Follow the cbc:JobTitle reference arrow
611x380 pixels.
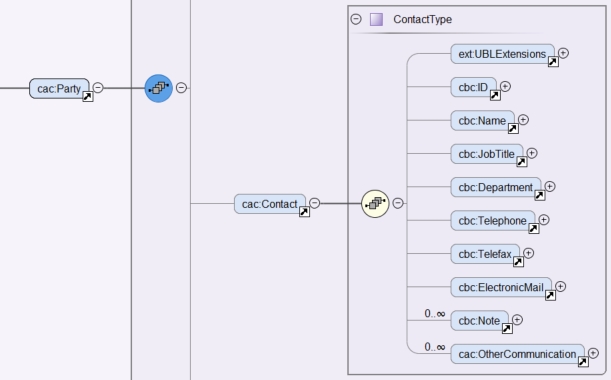click(522, 162)
